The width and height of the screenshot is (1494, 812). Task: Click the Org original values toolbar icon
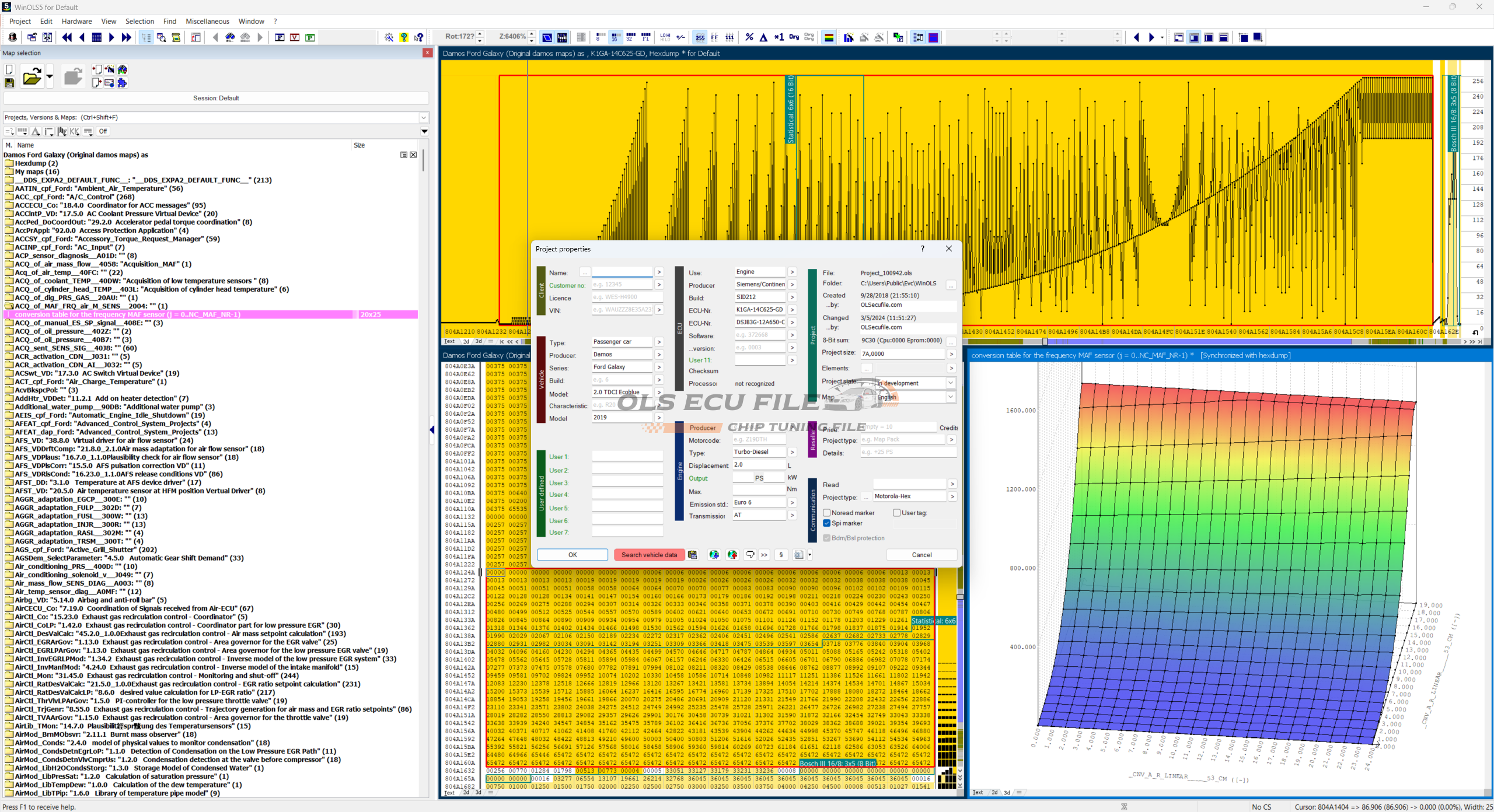click(794, 37)
